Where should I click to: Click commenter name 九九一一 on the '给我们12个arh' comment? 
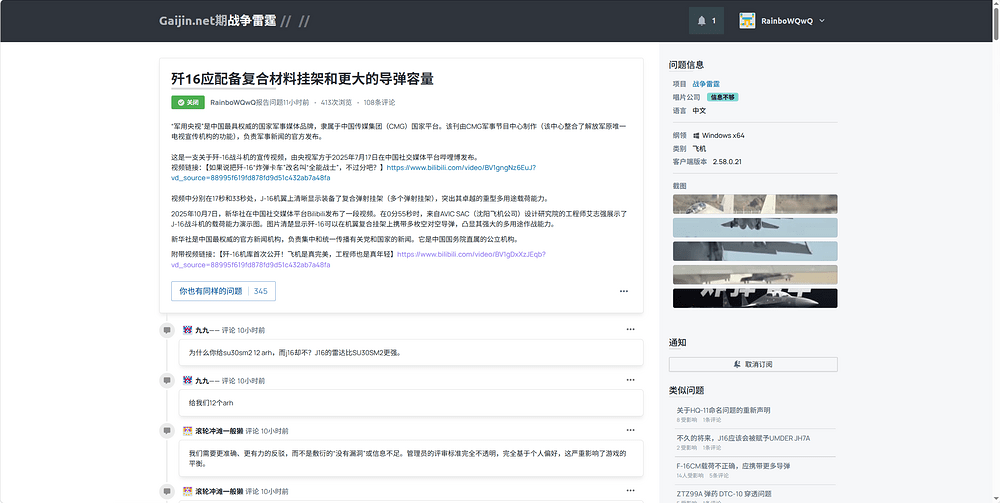[207, 381]
